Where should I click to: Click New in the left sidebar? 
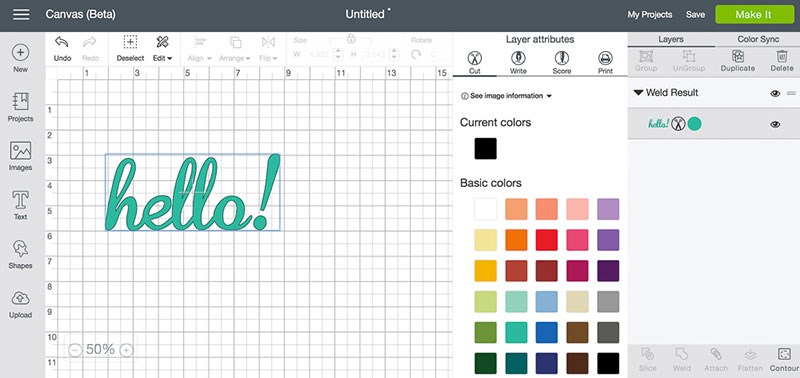[x=20, y=58]
